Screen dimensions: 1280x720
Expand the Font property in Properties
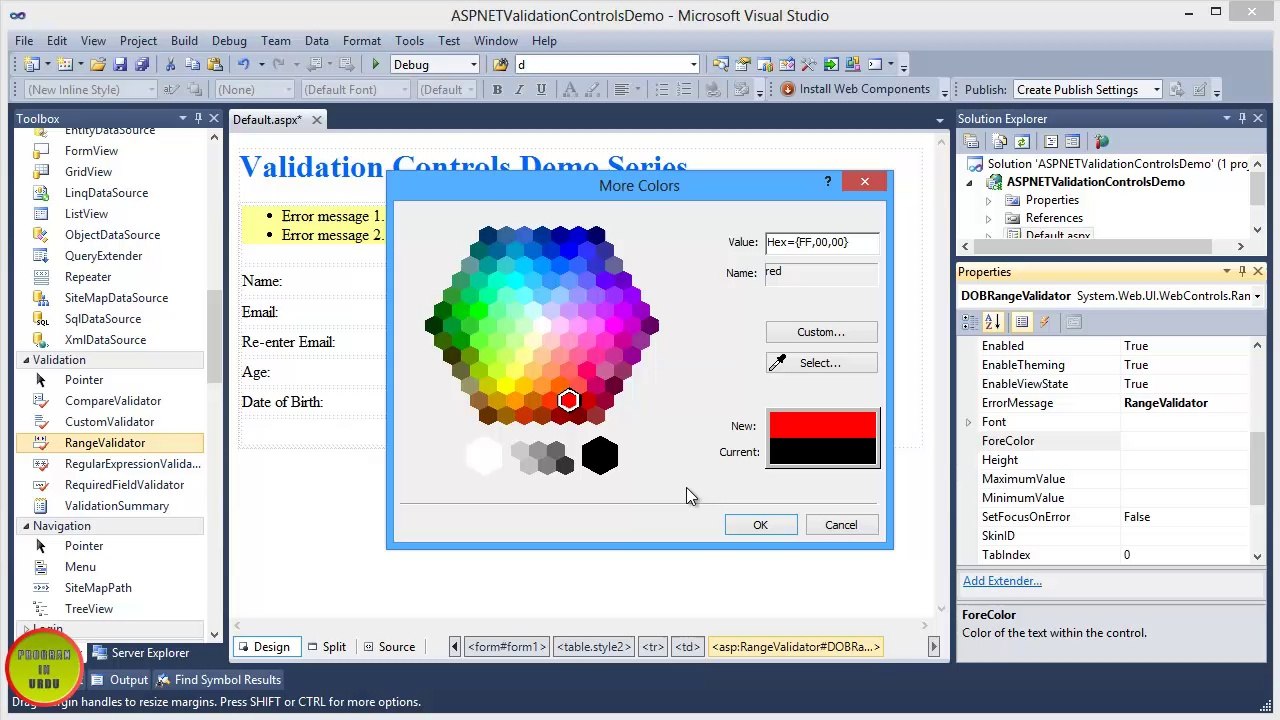(x=968, y=422)
